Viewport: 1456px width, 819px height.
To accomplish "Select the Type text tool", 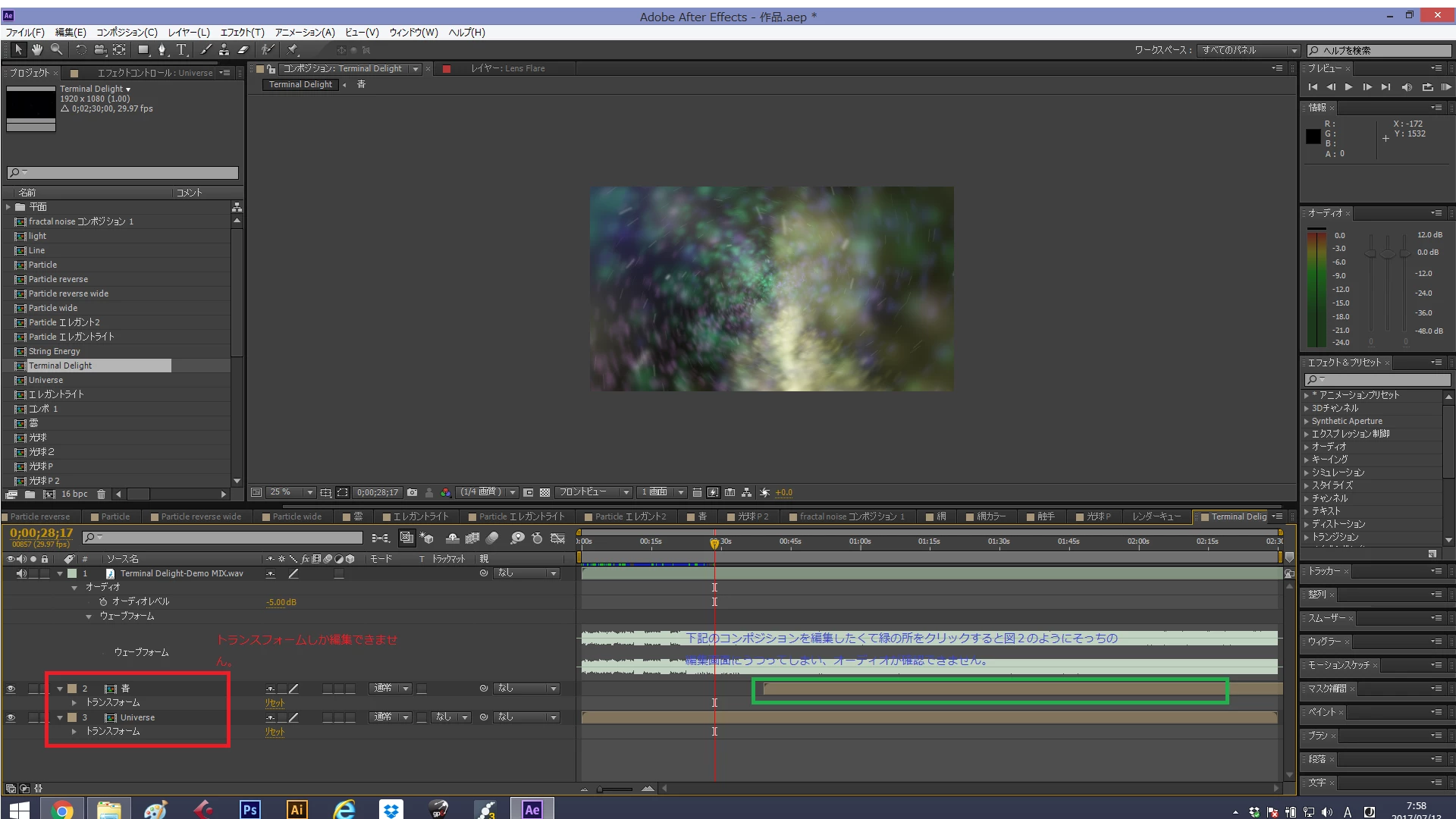I will tap(181, 50).
